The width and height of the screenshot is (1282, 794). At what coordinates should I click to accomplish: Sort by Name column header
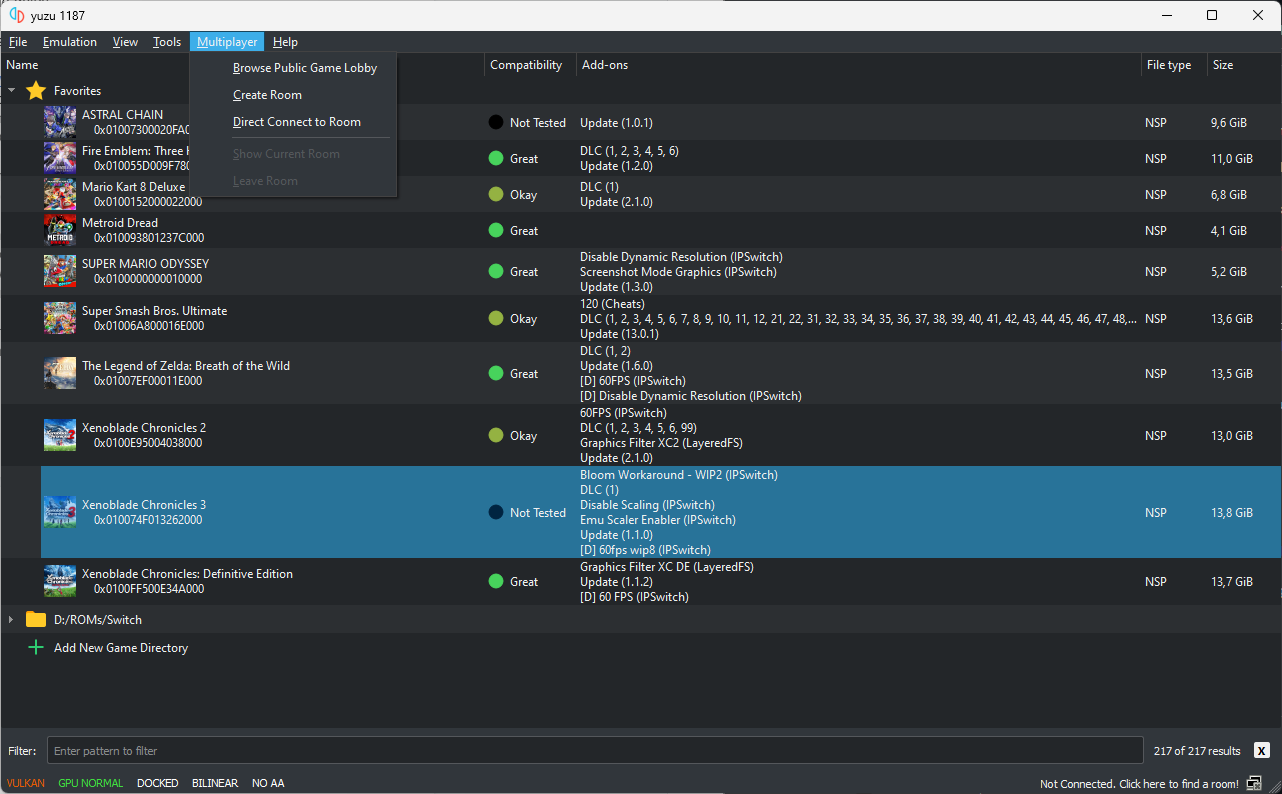242,65
